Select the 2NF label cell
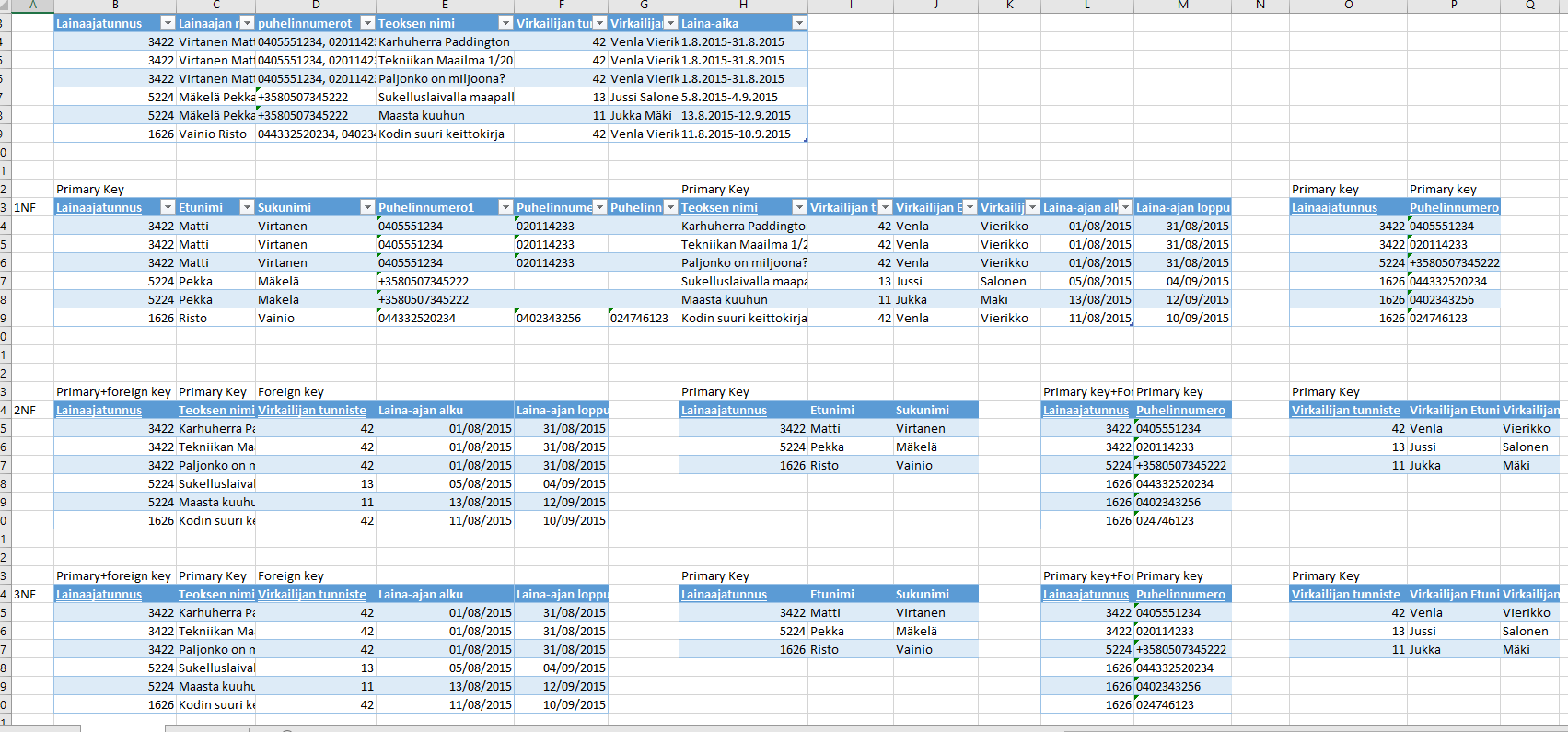Image resolution: width=1568 pixels, height=732 pixels. coord(32,410)
